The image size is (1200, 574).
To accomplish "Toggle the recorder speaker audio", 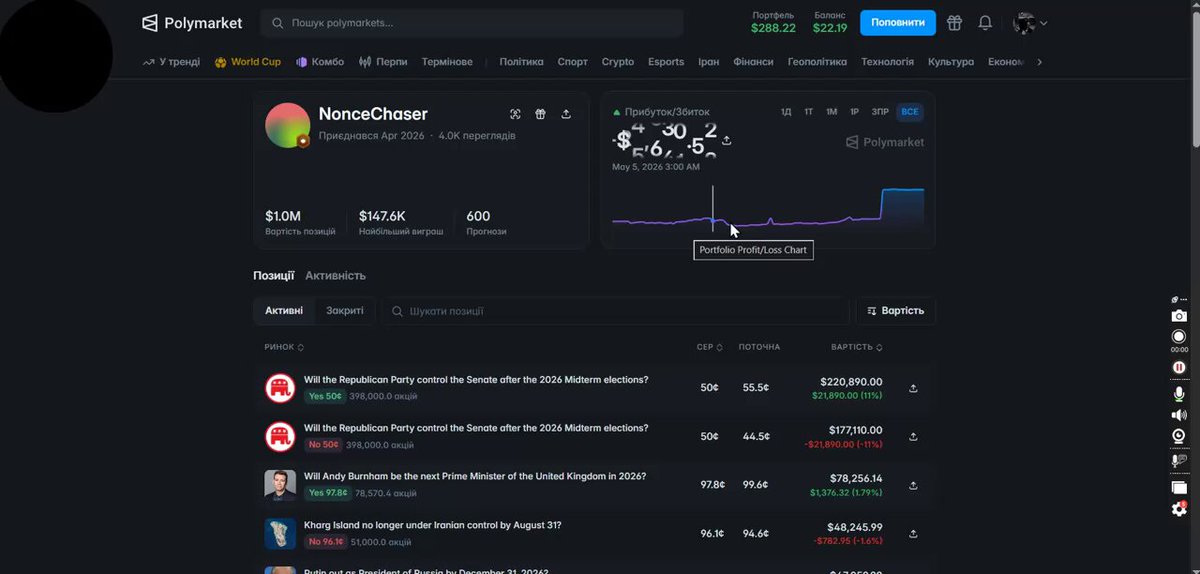I will 1179,415.
